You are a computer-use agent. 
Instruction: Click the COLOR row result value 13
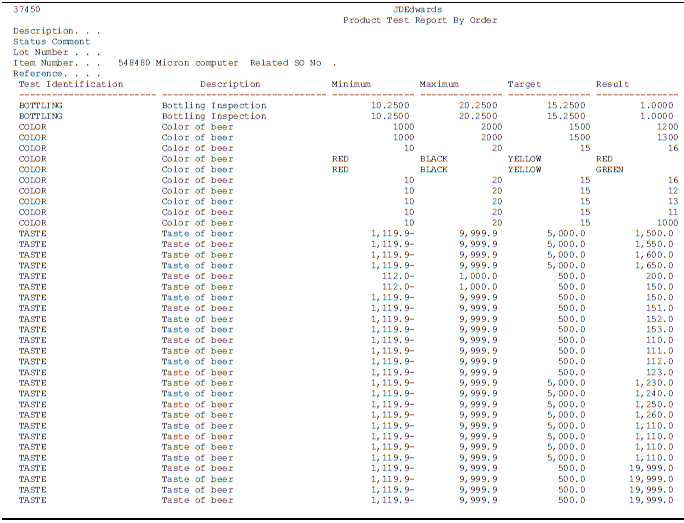(673, 202)
